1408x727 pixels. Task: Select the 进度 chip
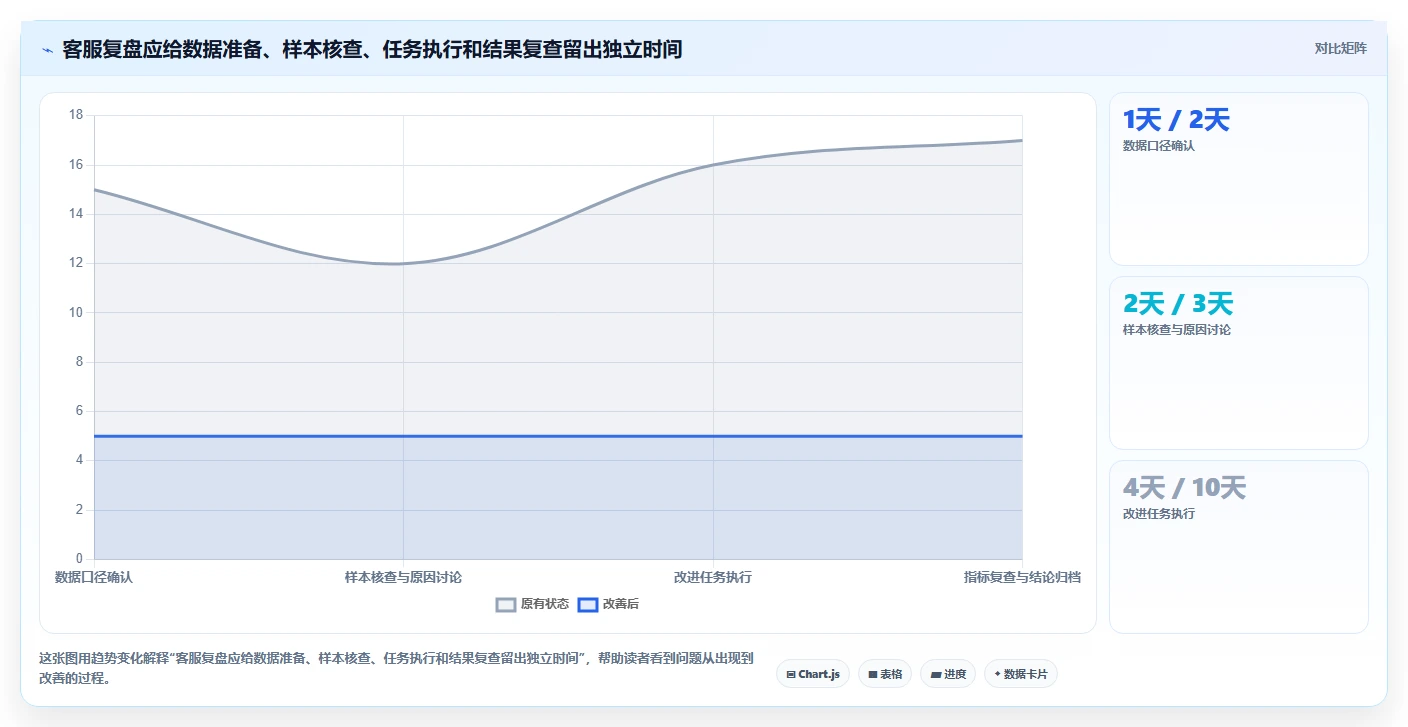(x=948, y=674)
